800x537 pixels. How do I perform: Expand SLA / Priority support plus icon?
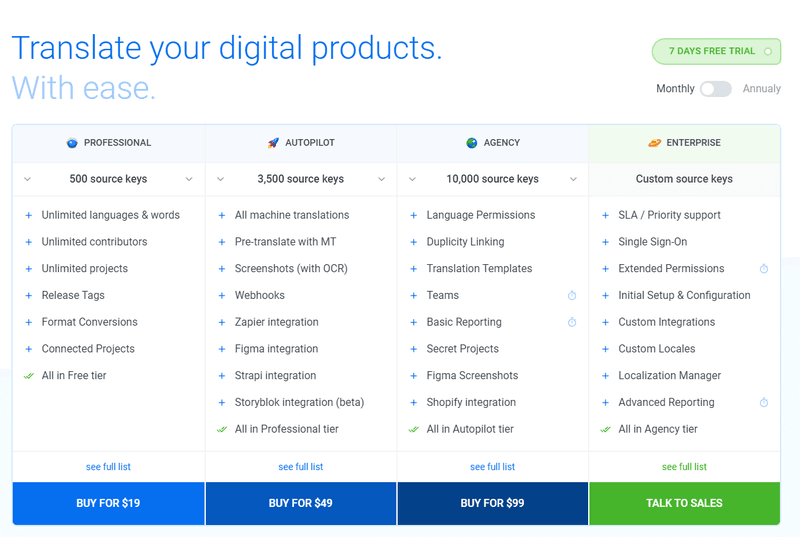click(x=605, y=215)
